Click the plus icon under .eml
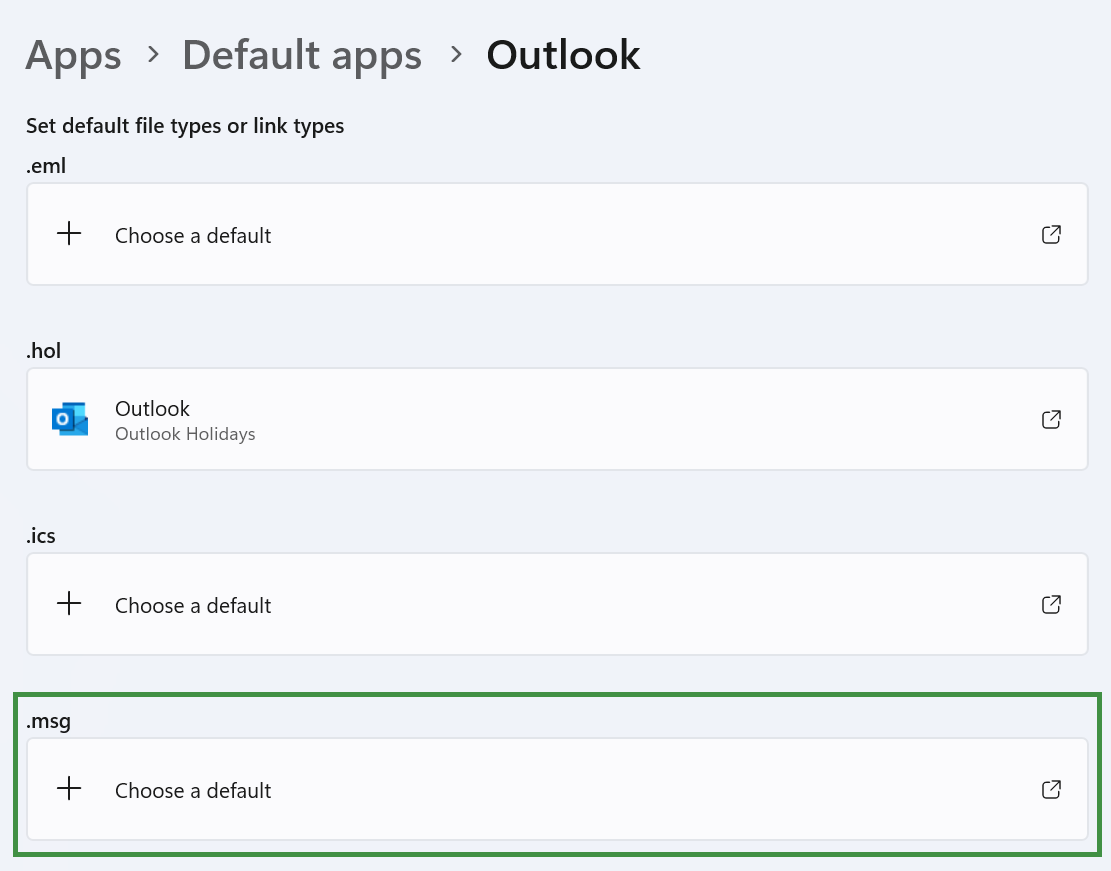The image size is (1111, 871). [x=69, y=235]
